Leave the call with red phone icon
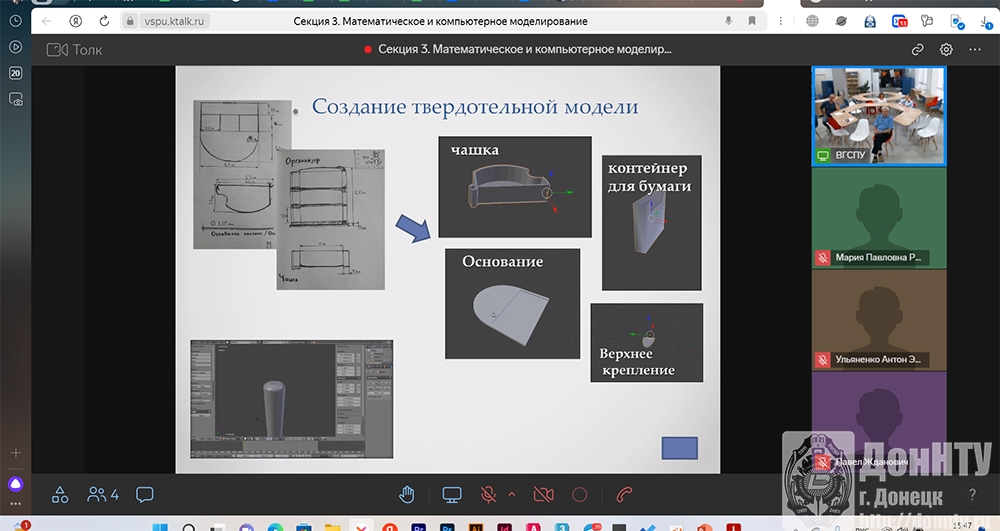Viewport: 1000px width, 531px height. (x=625, y=494)
